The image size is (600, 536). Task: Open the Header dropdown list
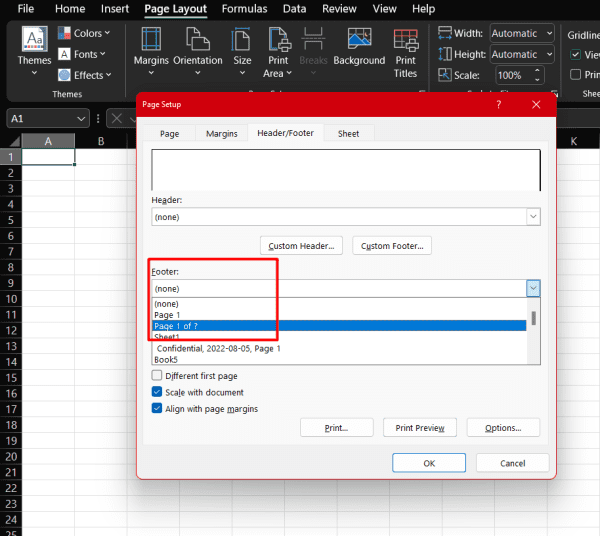point(533,217)
